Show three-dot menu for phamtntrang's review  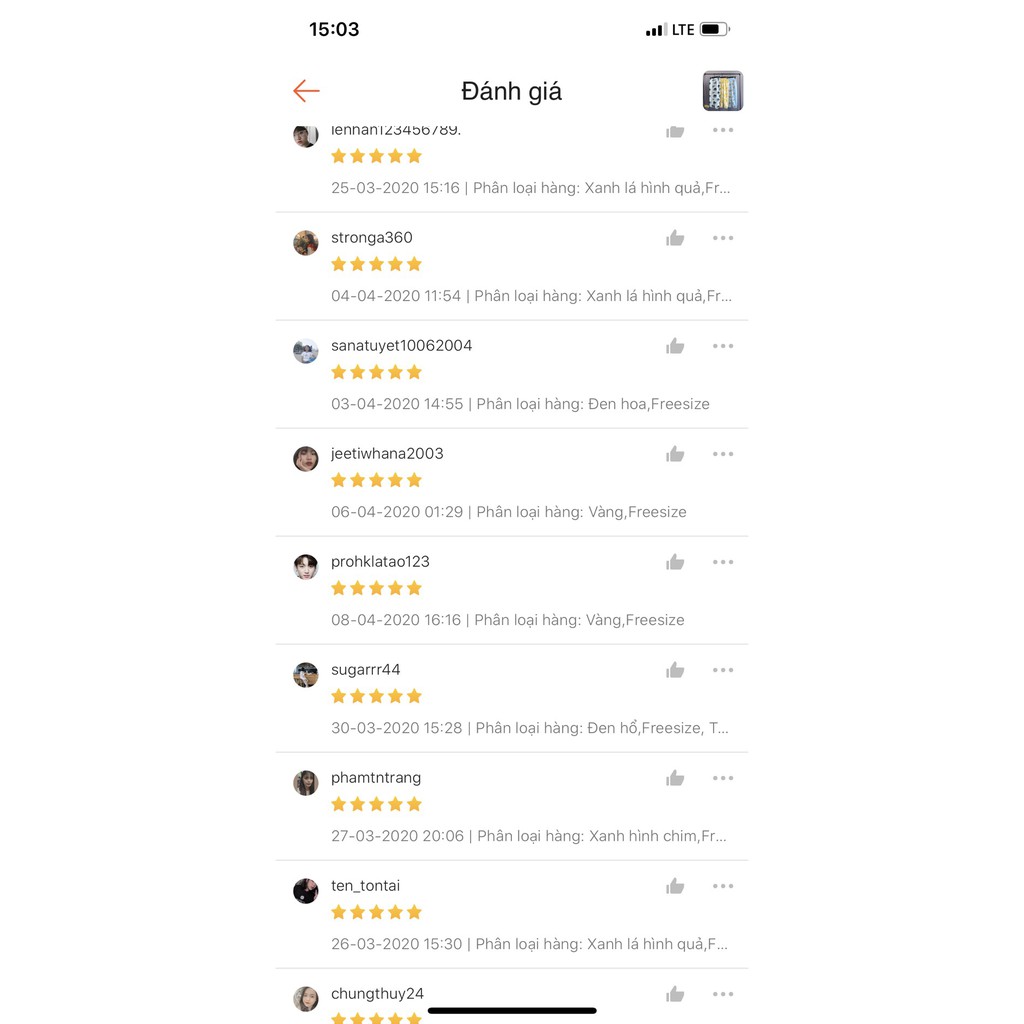tap(723, 778)
